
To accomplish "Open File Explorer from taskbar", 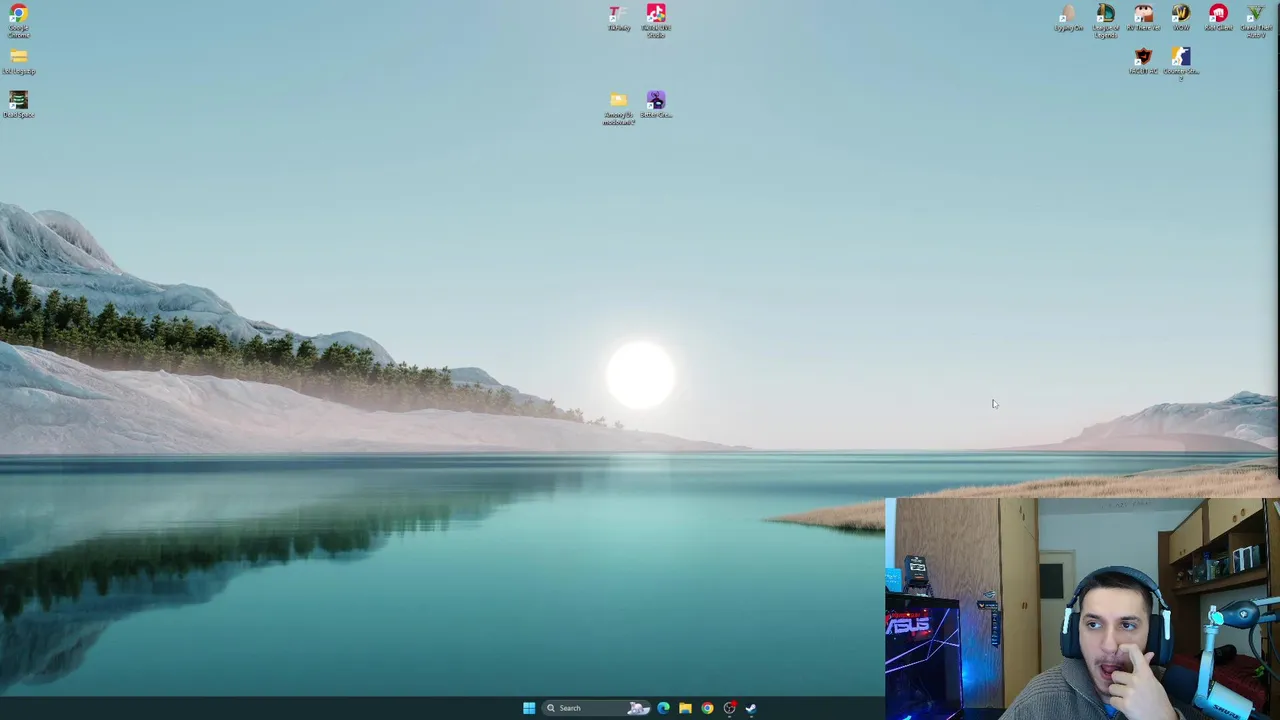I will 685,708.
